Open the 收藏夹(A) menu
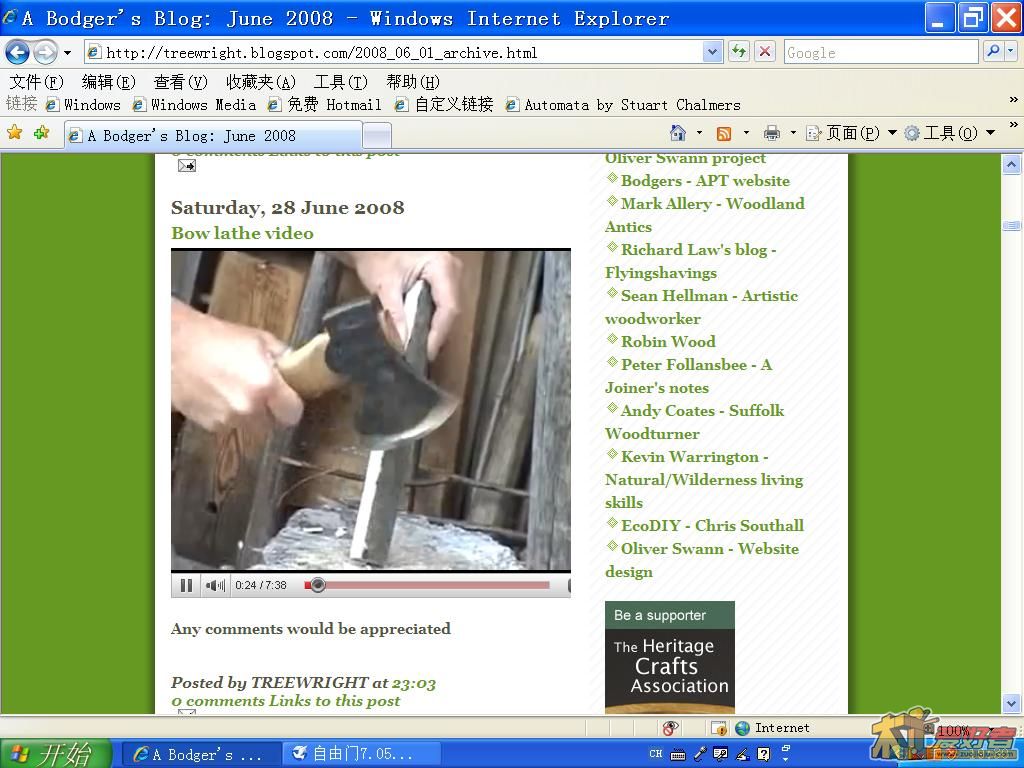Screen dimensions: 1024x768 click(x=260, y=82)
